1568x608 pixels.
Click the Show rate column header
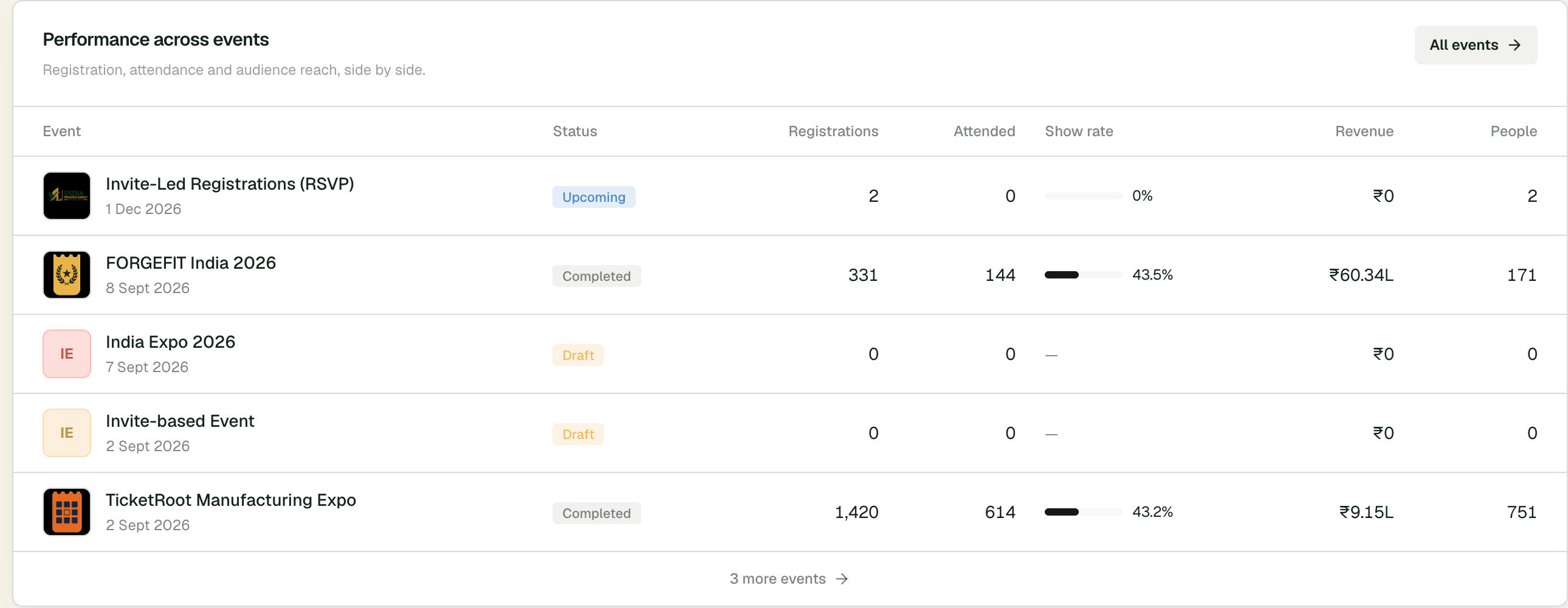(1079, 131)
